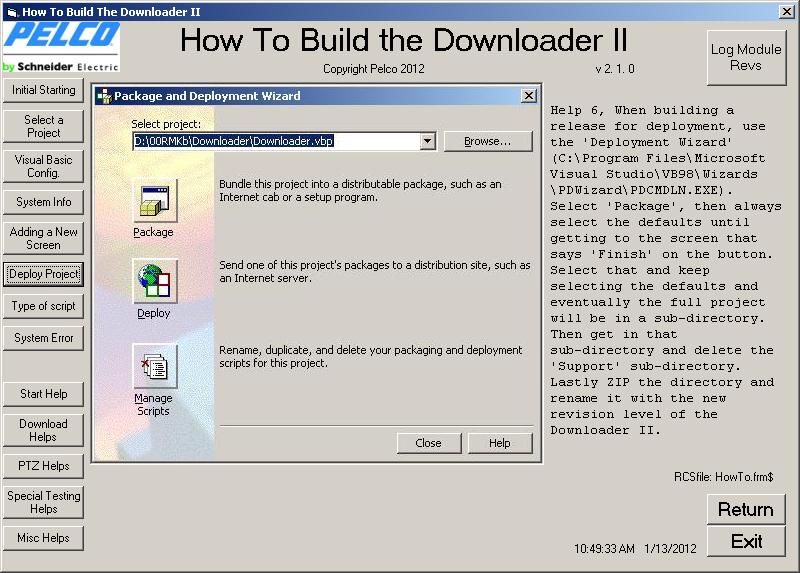Click the Browse... button
Screen dimensions: 800x573
(488, 141)
